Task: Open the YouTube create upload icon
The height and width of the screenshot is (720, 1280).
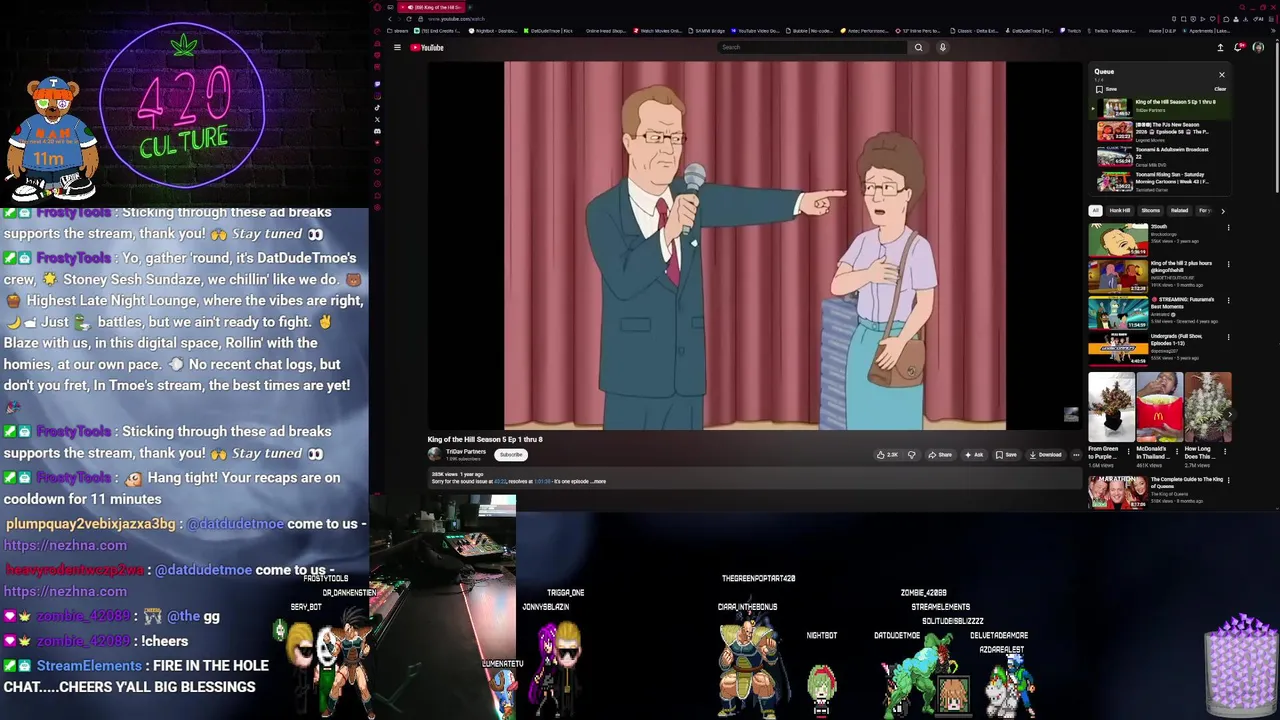Action: click(x=1220, y=47)
